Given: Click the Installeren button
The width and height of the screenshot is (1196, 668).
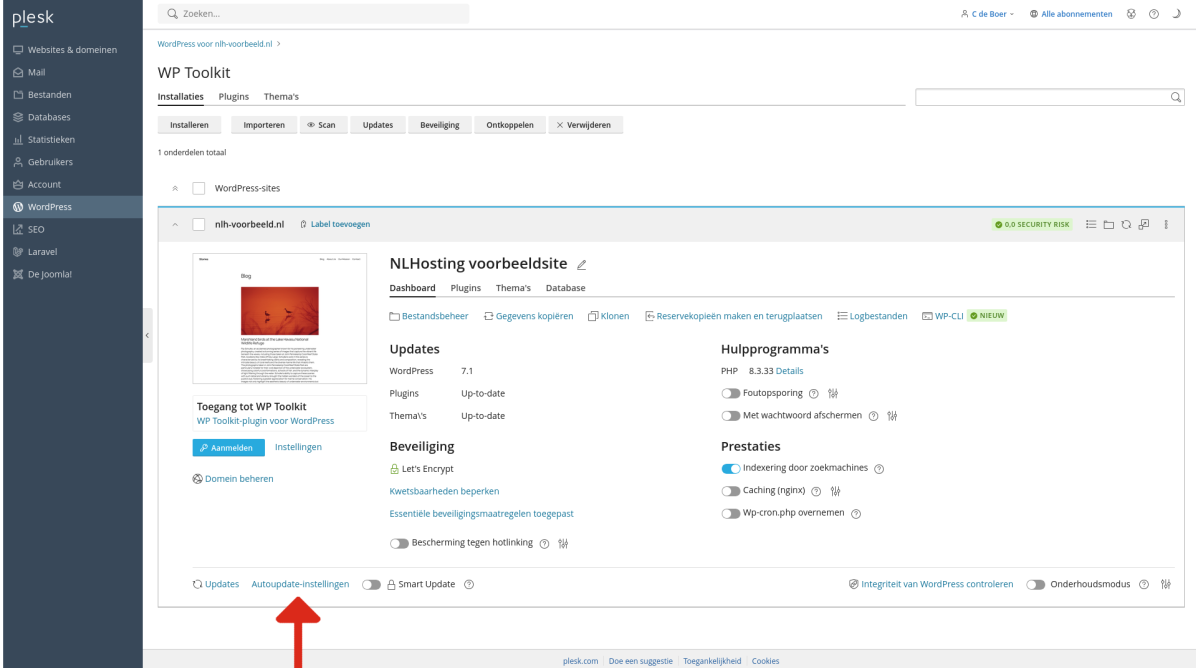Looking at the screenshot, I should click(189, 125).
